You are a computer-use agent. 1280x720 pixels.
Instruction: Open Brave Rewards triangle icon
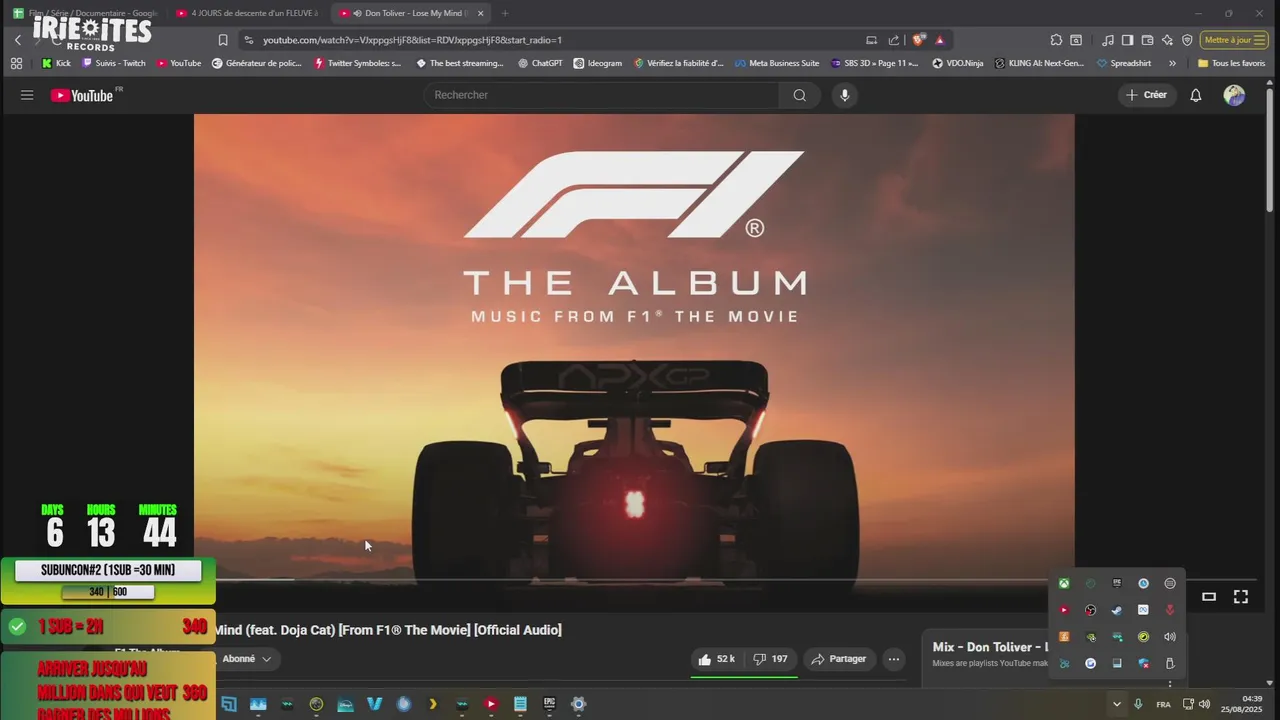(x=940, y=40)
